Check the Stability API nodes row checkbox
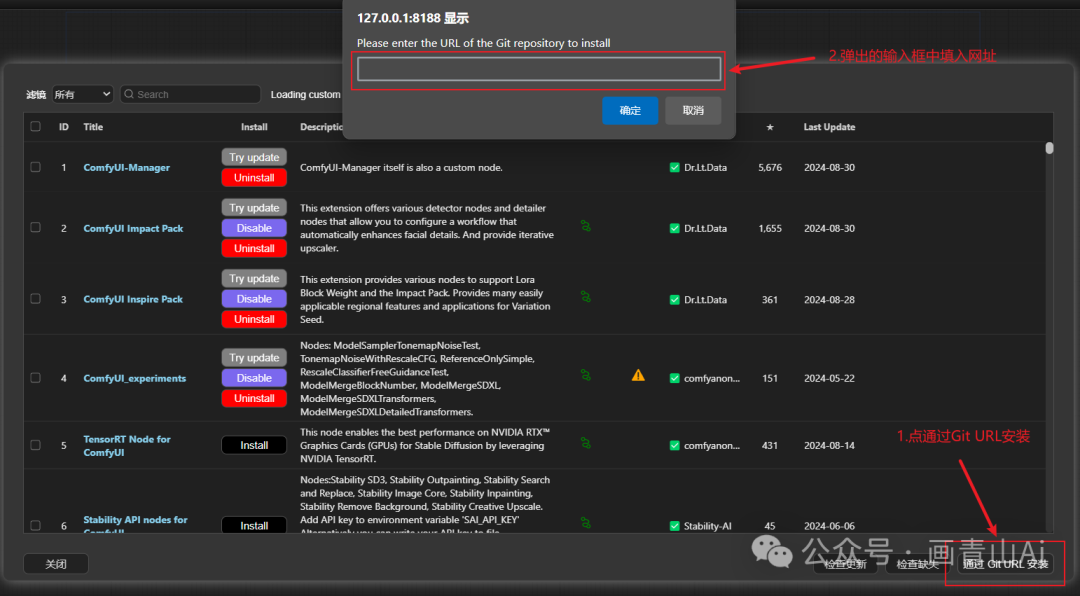This screenshot has width=1080, height=596. pos(36,525)
